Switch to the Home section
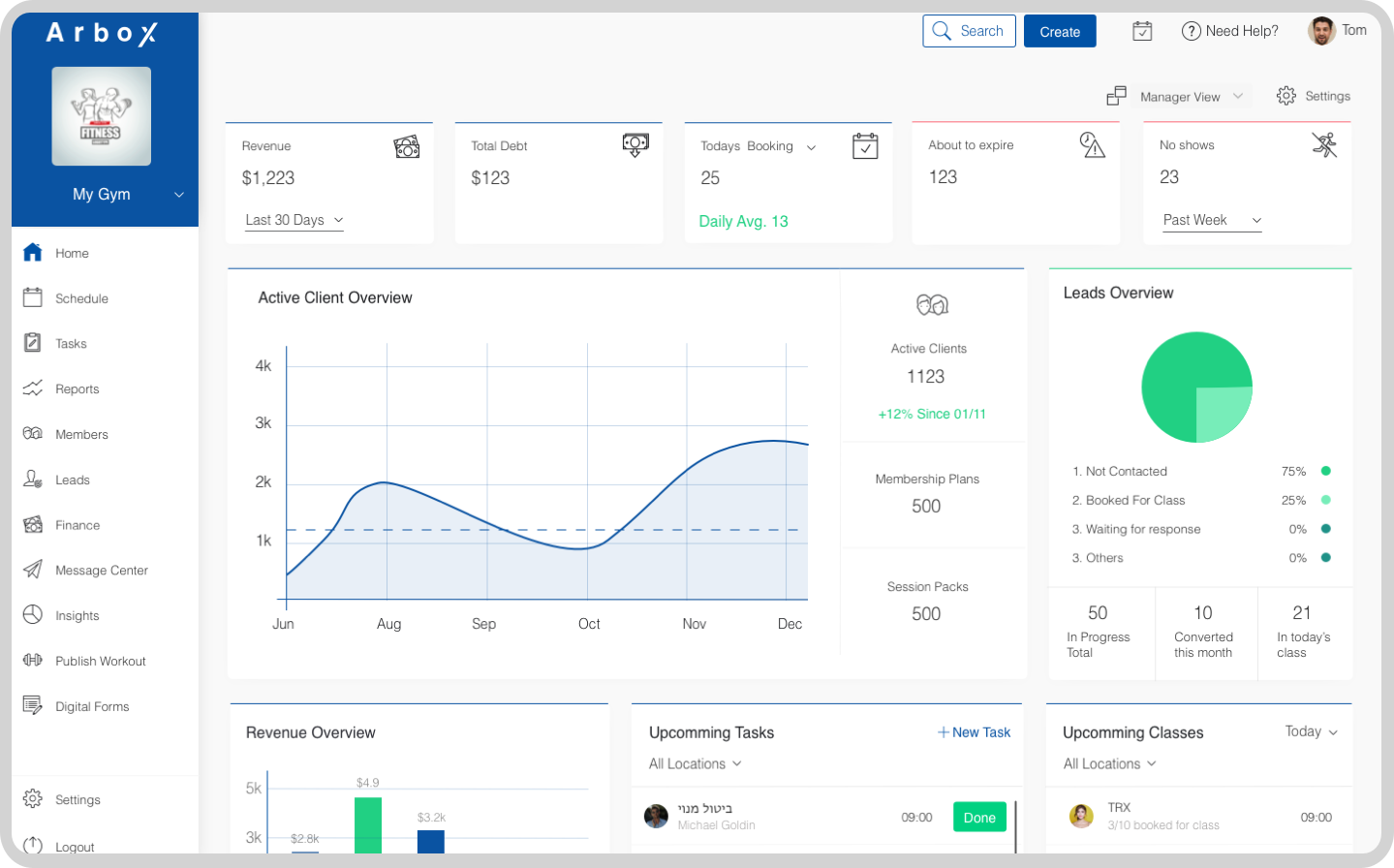This screenshot has width=1394, height=868. pyautogui.click(x=71, y=253)
